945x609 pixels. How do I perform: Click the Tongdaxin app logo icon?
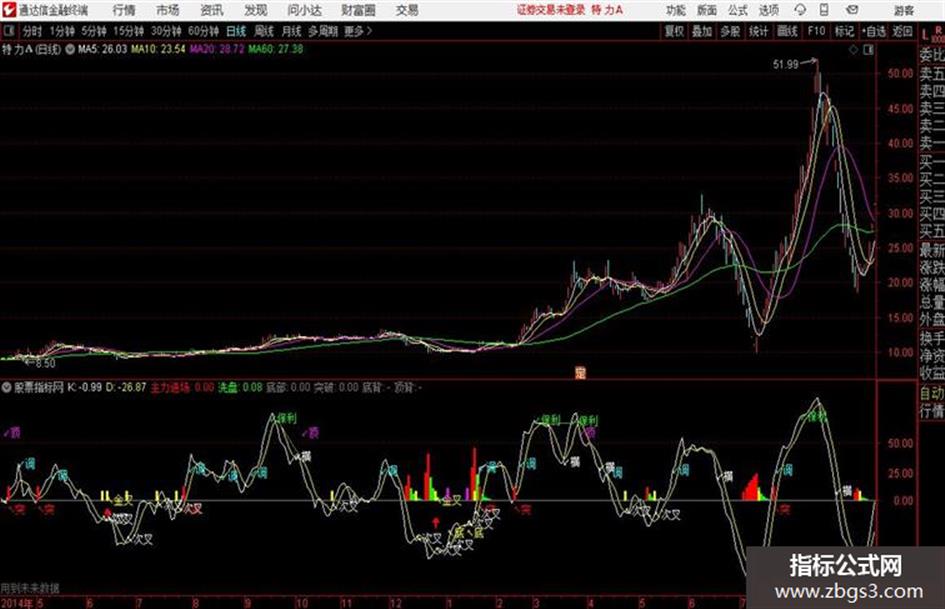(x=8, y=10)
